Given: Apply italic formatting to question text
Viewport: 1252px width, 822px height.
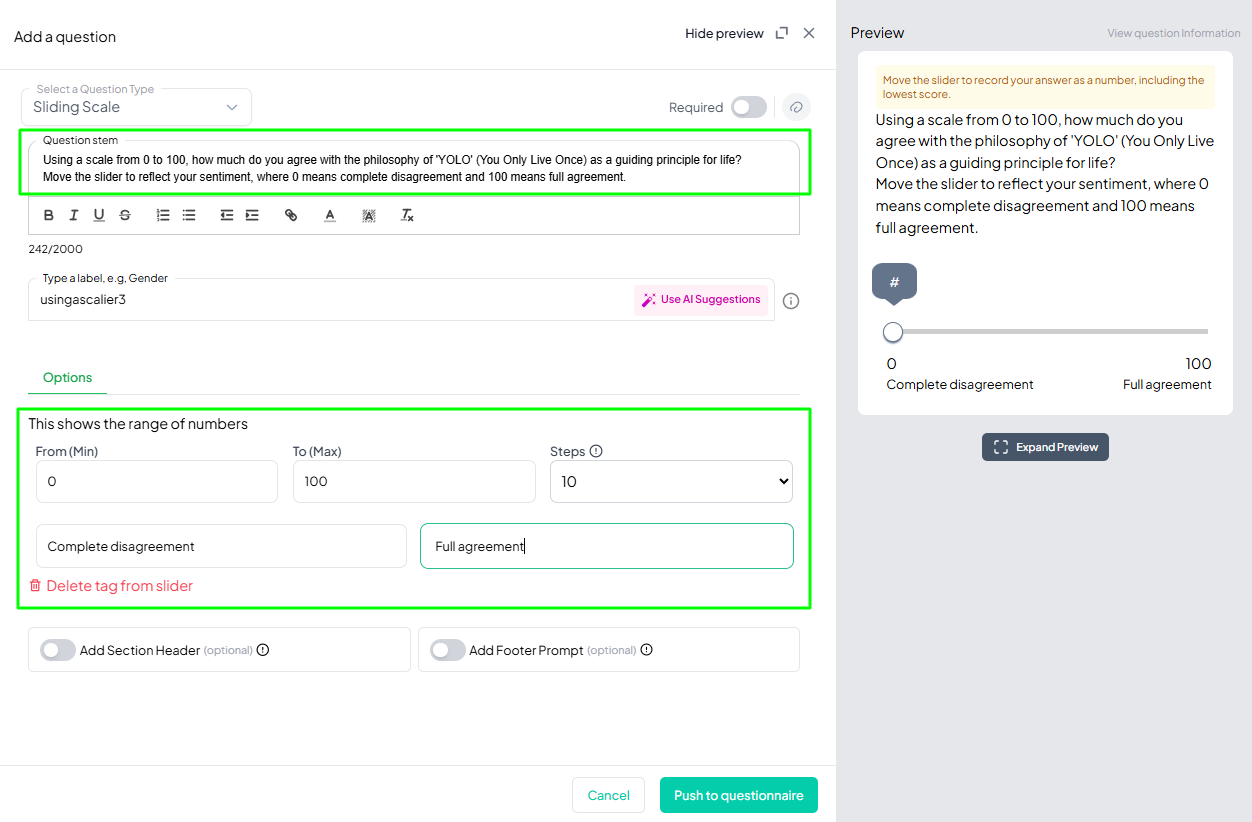Looking at the screenshot, I should click(x=74, y=215).
